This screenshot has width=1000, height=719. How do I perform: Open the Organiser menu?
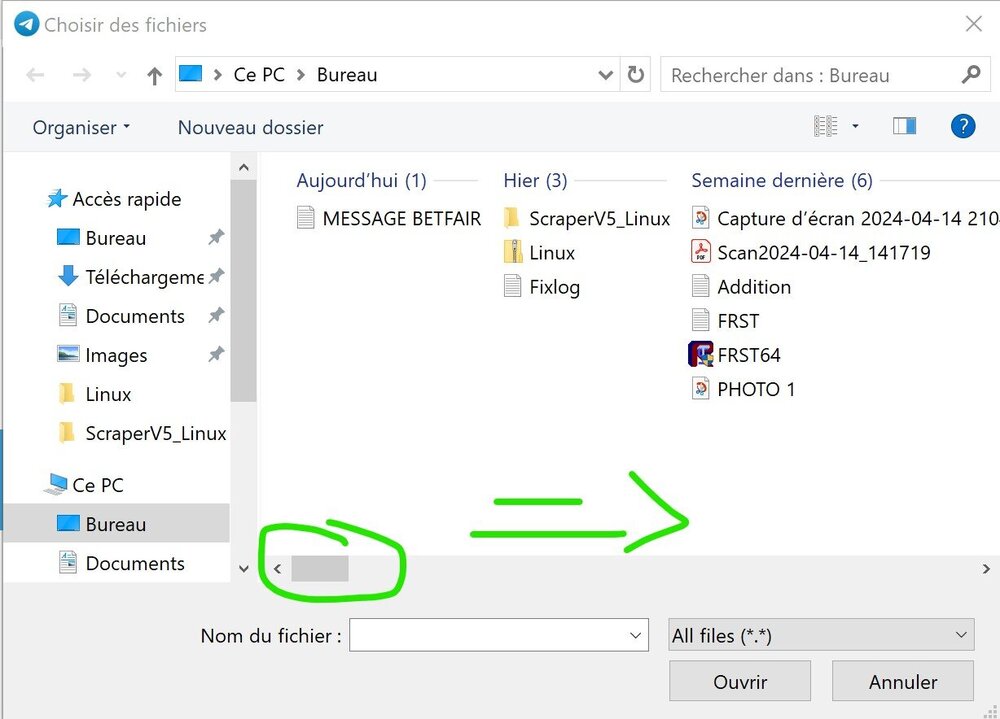81,128
